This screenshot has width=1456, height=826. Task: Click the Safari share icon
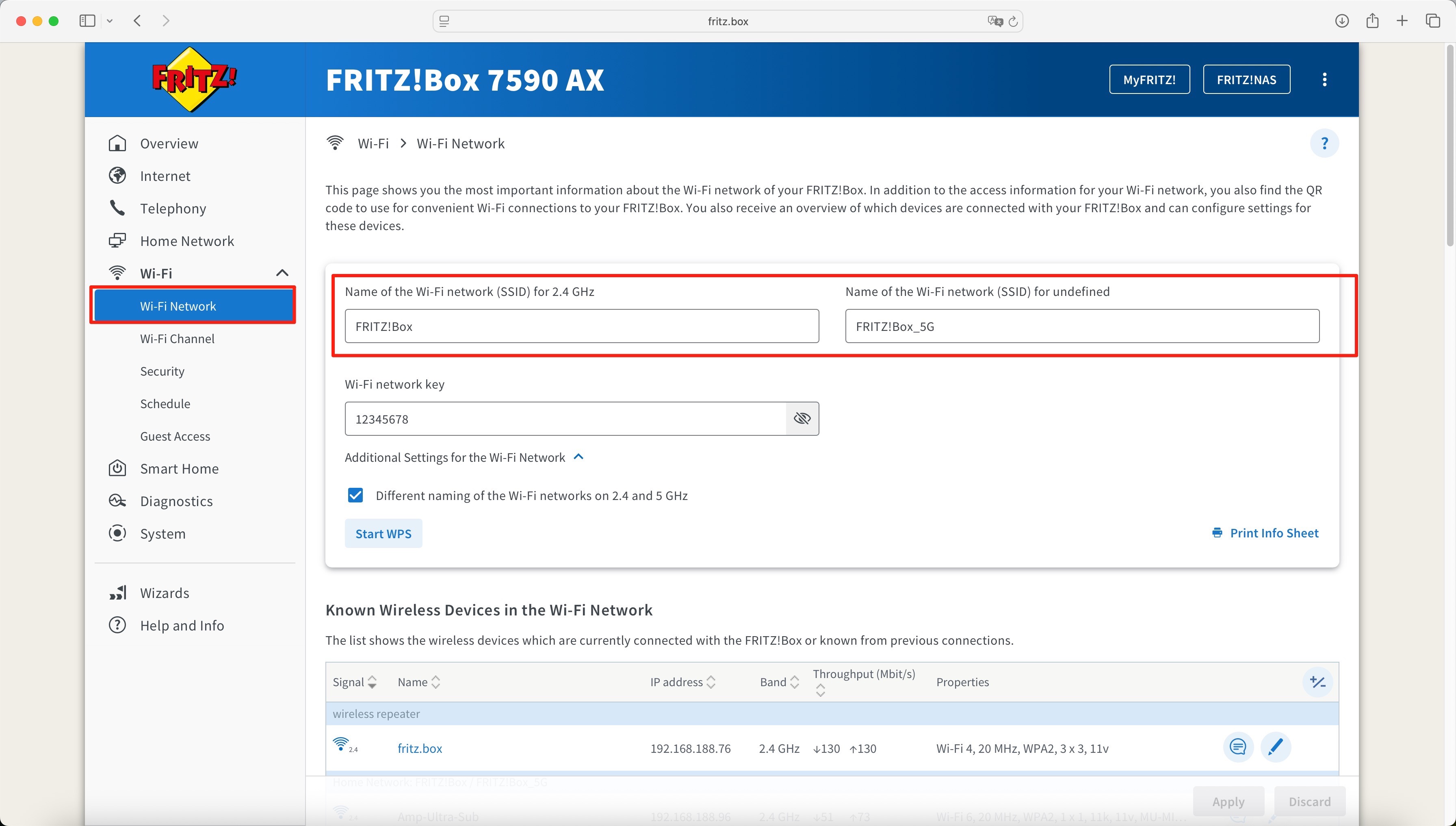click(1372, 21)
